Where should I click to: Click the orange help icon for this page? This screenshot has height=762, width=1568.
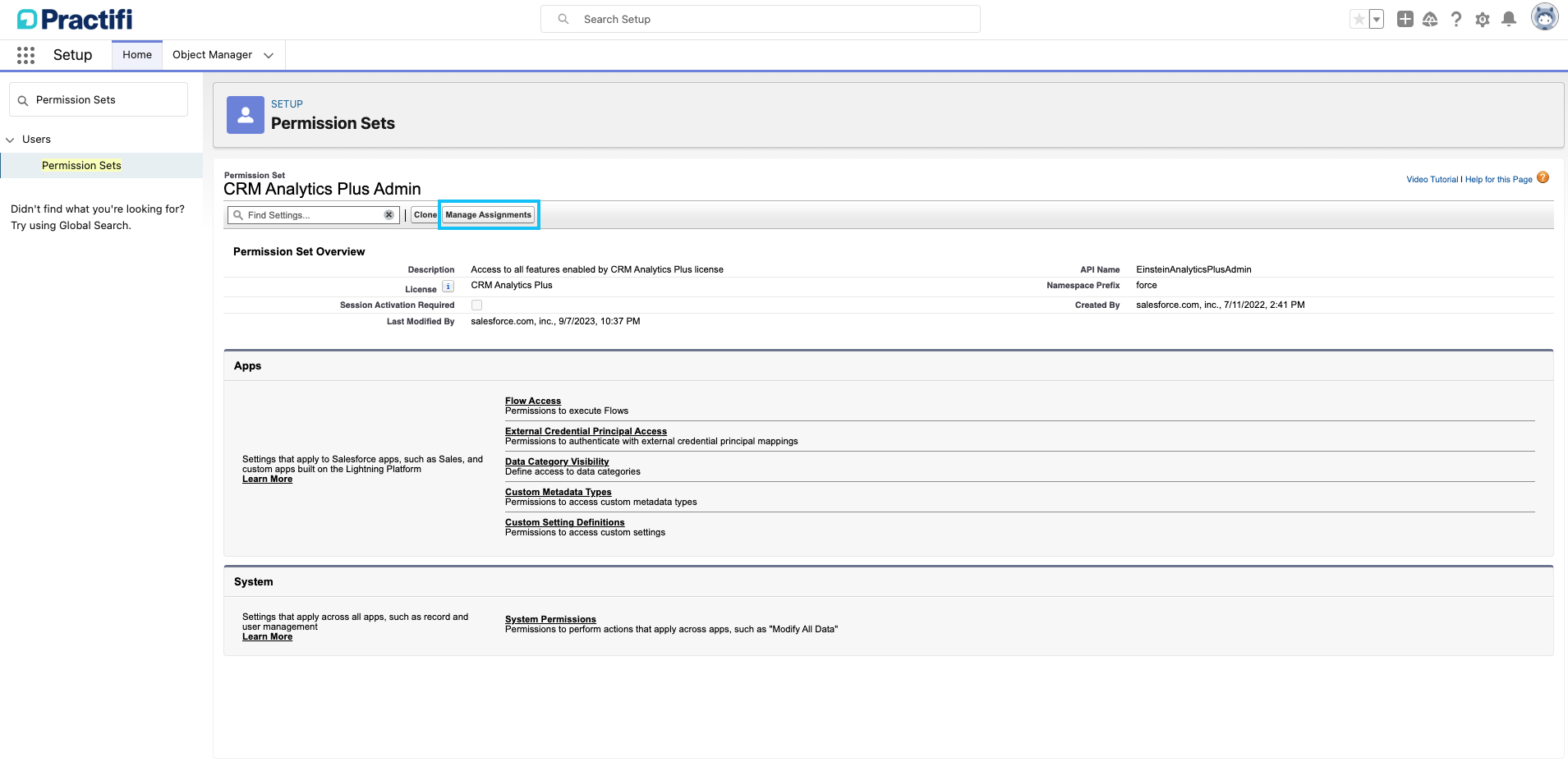point(1543,177)
